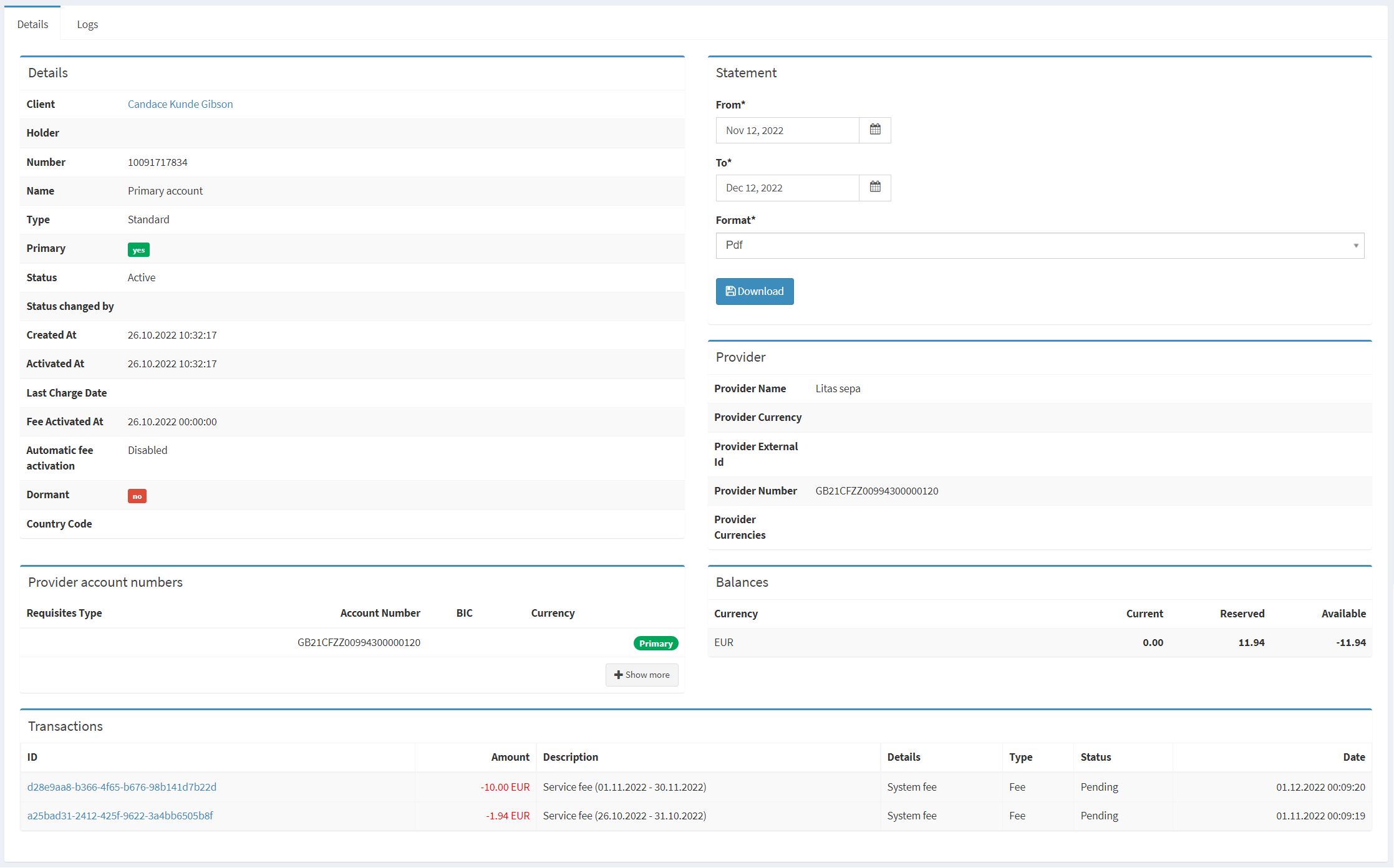Open transaction d28e9aa8-b366-4f65-b676-98b141d7b22d
Screen dimensions: 1394x868
click(122, 787)
